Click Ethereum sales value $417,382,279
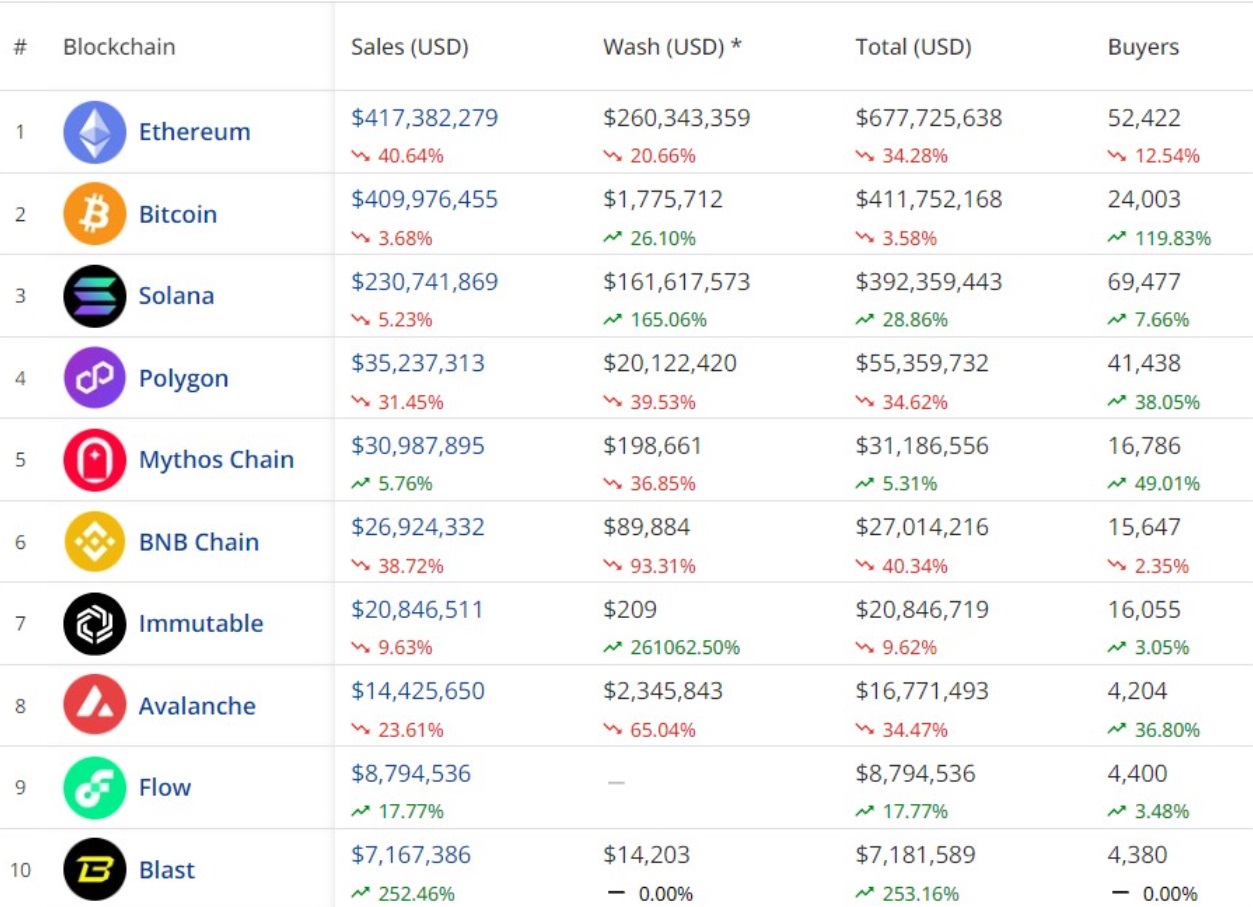This screenshot has width=1253, height=907. [425, 118]
